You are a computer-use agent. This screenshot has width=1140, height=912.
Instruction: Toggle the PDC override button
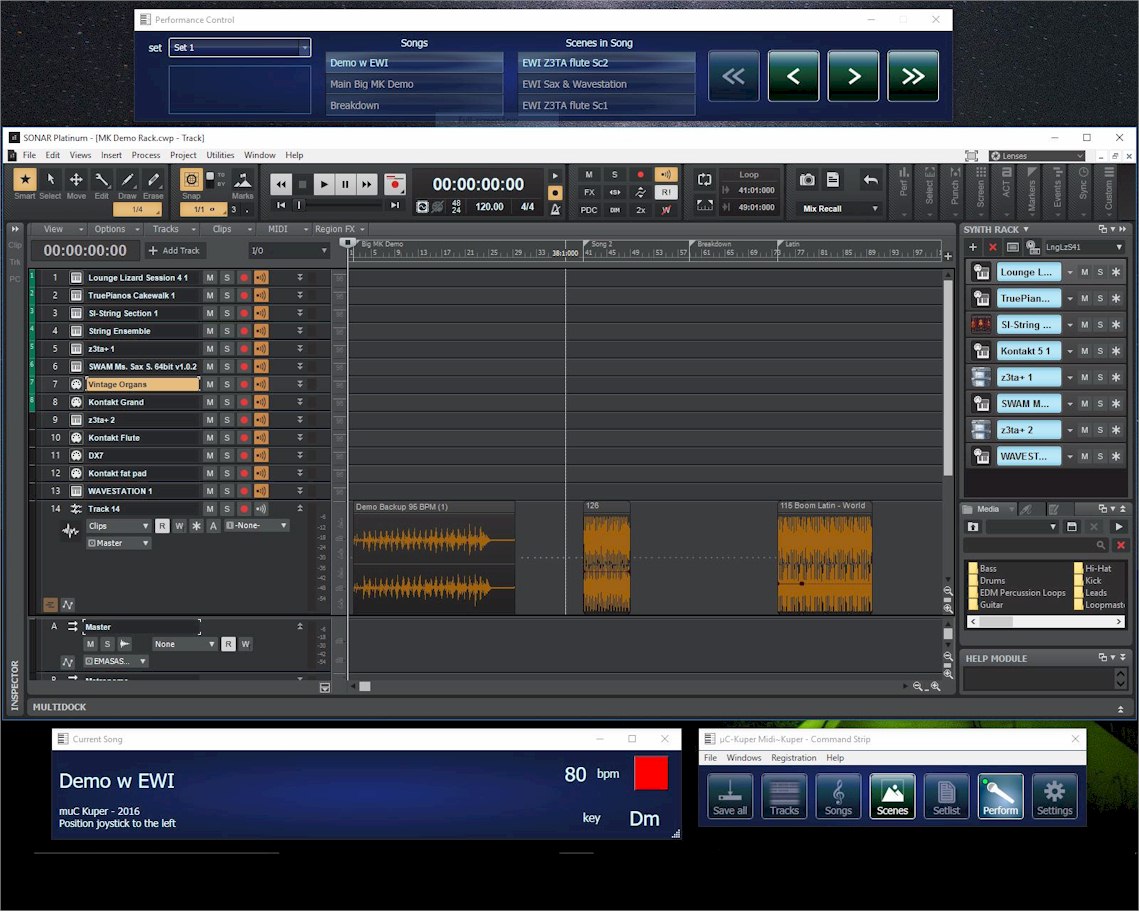pos(589,210)
